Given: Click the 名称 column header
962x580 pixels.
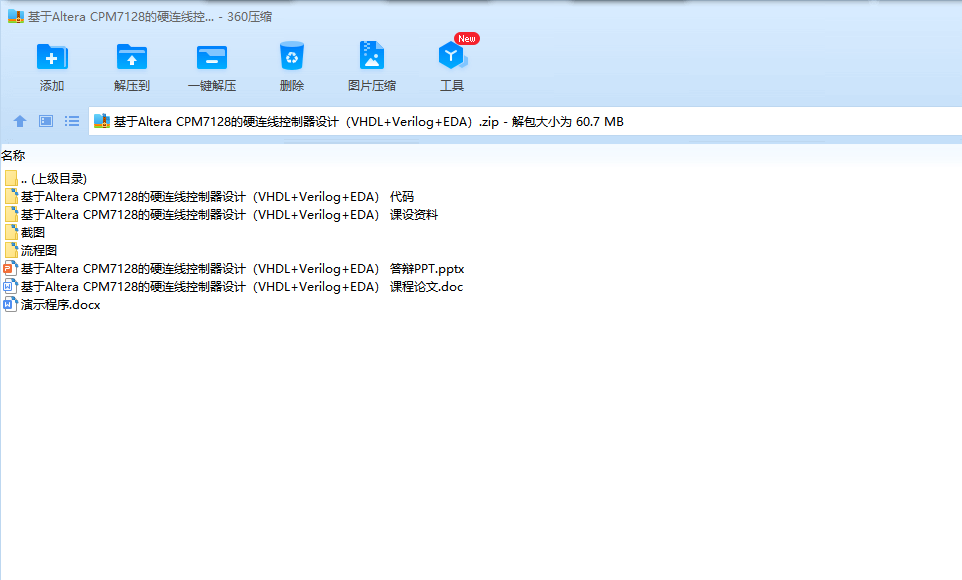Looking at the screenshot, I should pyautogui.click(x=13, y=156).
